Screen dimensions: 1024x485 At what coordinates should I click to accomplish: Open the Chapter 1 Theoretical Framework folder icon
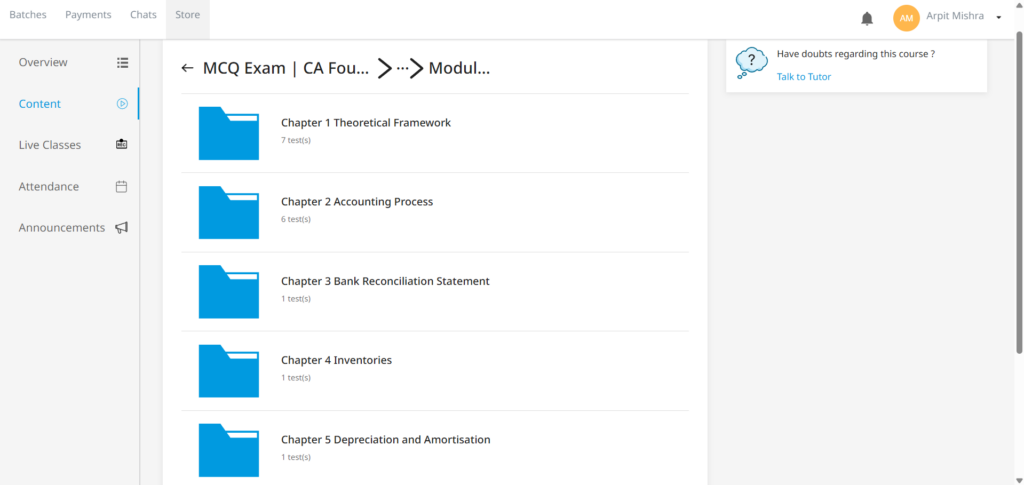coord(229,133)
